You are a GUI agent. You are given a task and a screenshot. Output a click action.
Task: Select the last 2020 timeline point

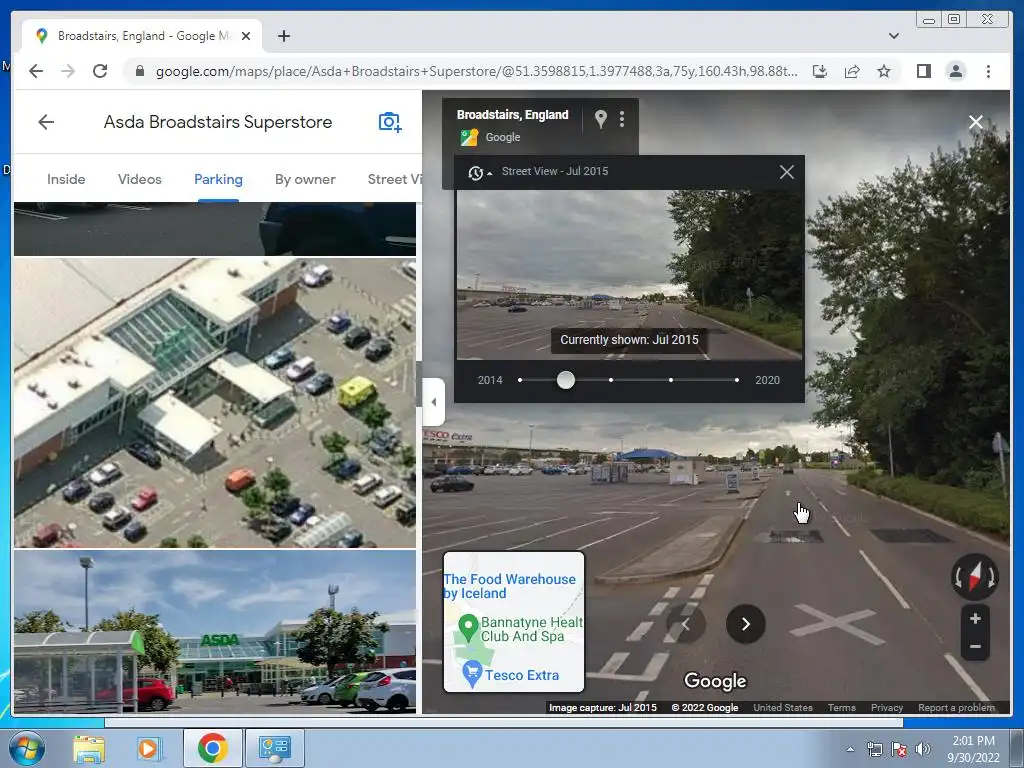point(737,380)
